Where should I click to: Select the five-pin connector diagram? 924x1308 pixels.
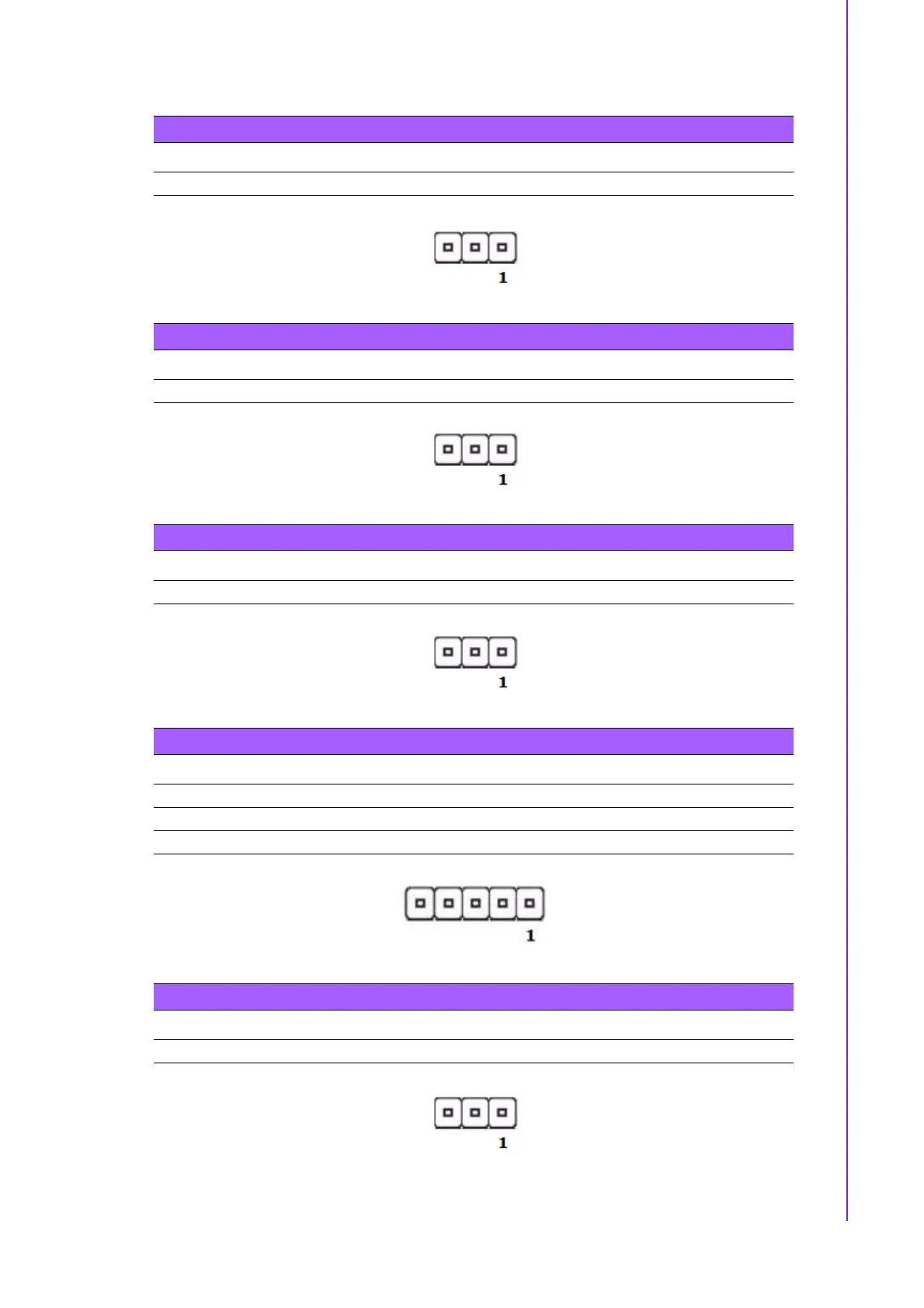tap(475, 903)
